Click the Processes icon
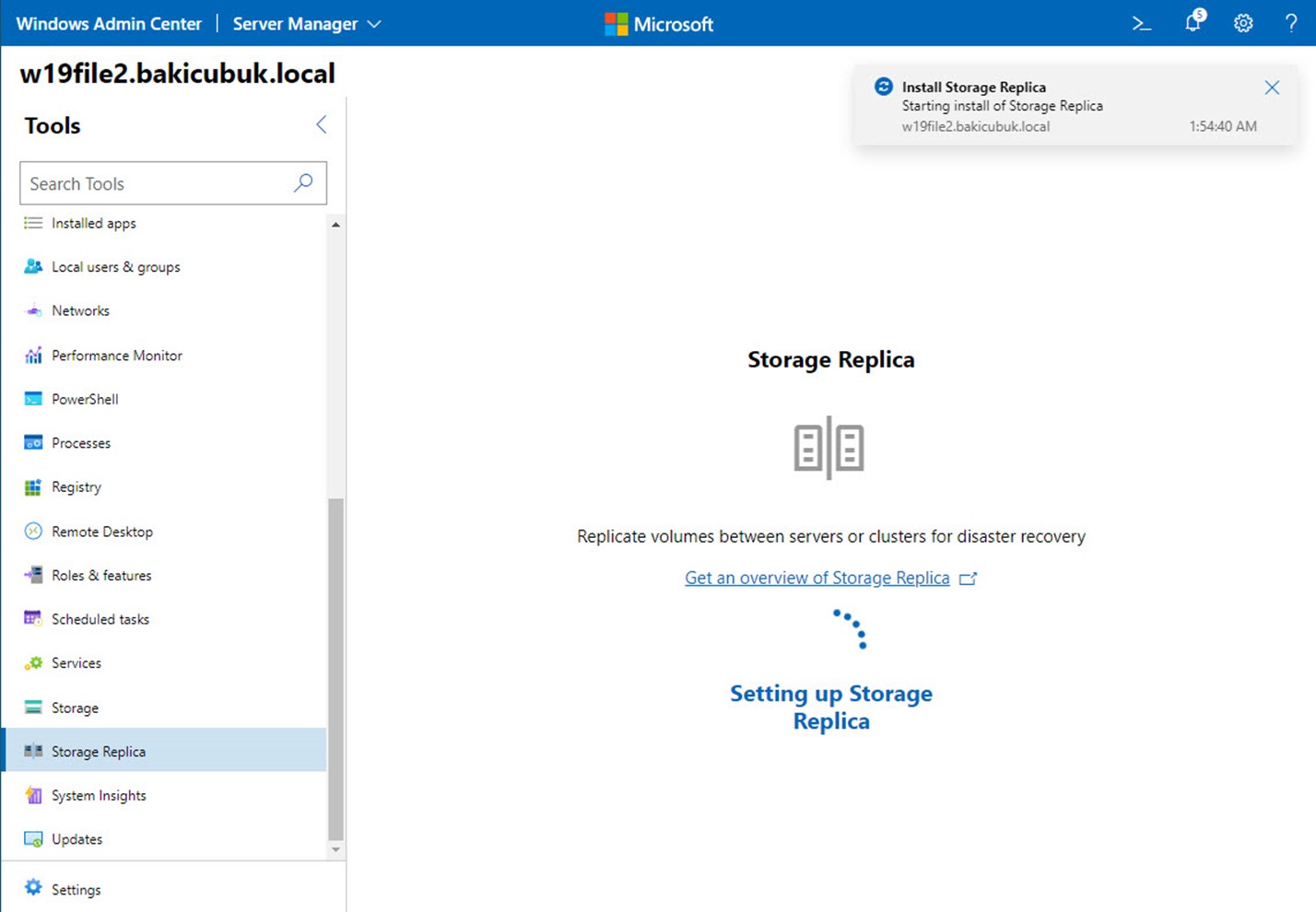Viewport: 1316px width, 912px height. click(33, 443)
